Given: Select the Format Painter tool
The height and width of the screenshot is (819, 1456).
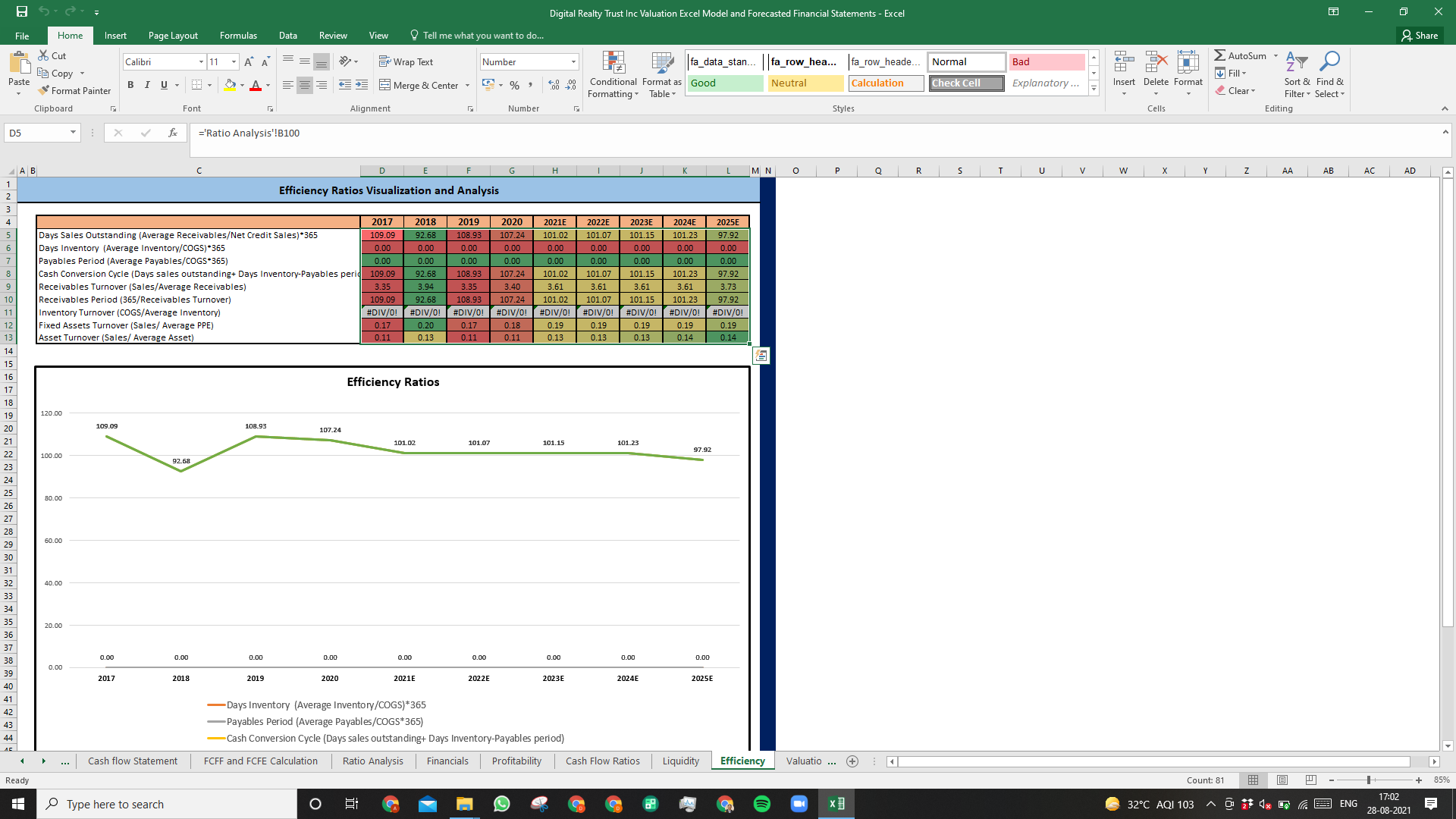Looking at the screenshot, I should click(74, 90).
